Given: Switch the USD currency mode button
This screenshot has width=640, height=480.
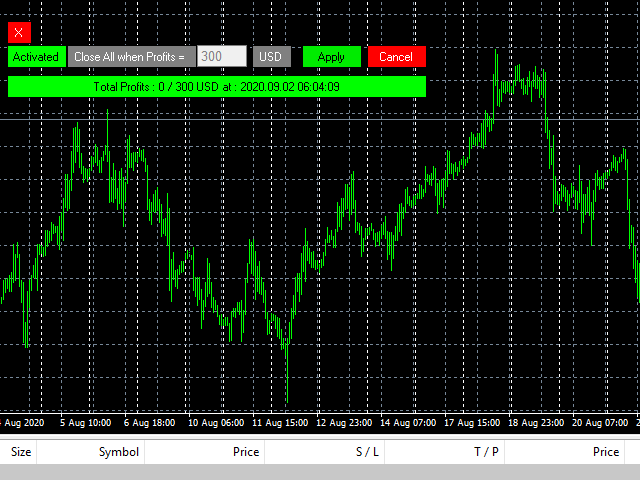Looking at the screenshot, I should (271, 57).
